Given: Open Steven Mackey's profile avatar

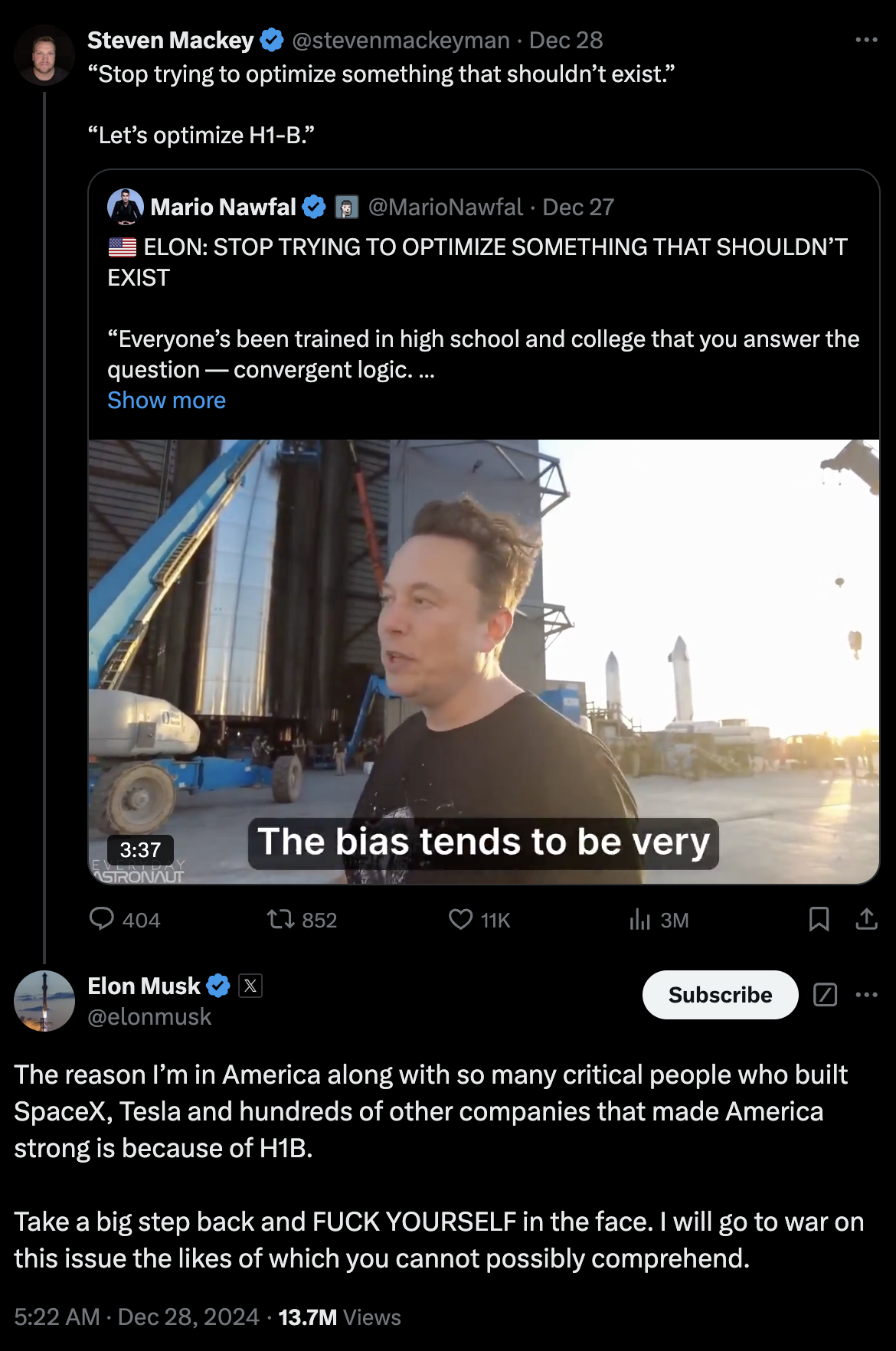Looking at the screenshot, I should point(44,55).
